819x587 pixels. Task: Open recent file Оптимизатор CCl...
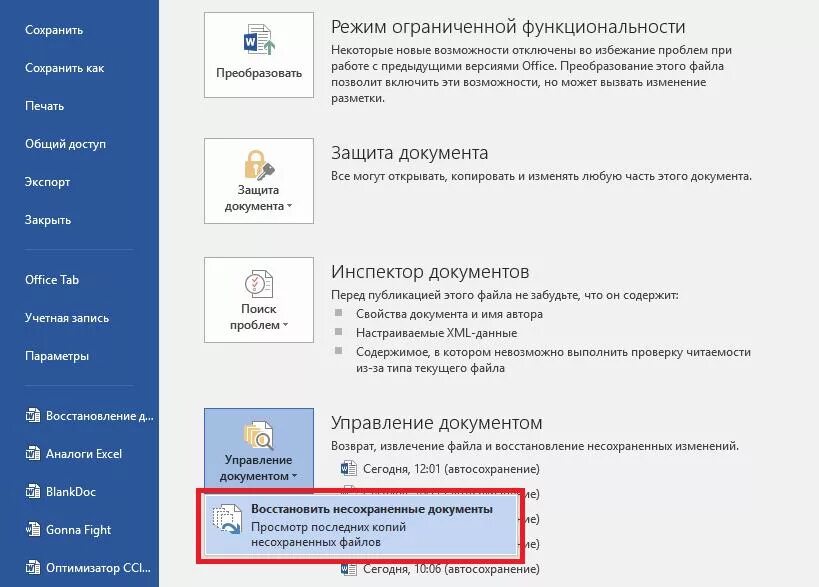point(88,567)
